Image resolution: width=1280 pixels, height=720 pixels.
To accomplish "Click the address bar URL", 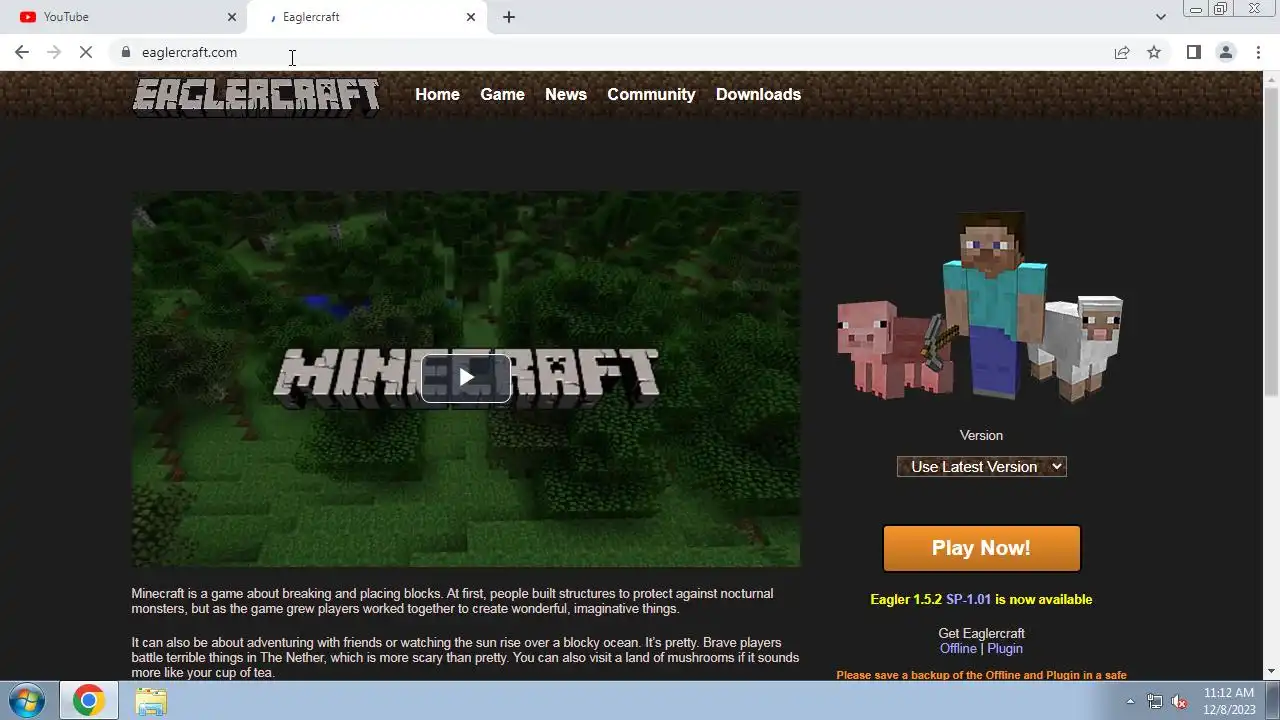I will 189,52.
